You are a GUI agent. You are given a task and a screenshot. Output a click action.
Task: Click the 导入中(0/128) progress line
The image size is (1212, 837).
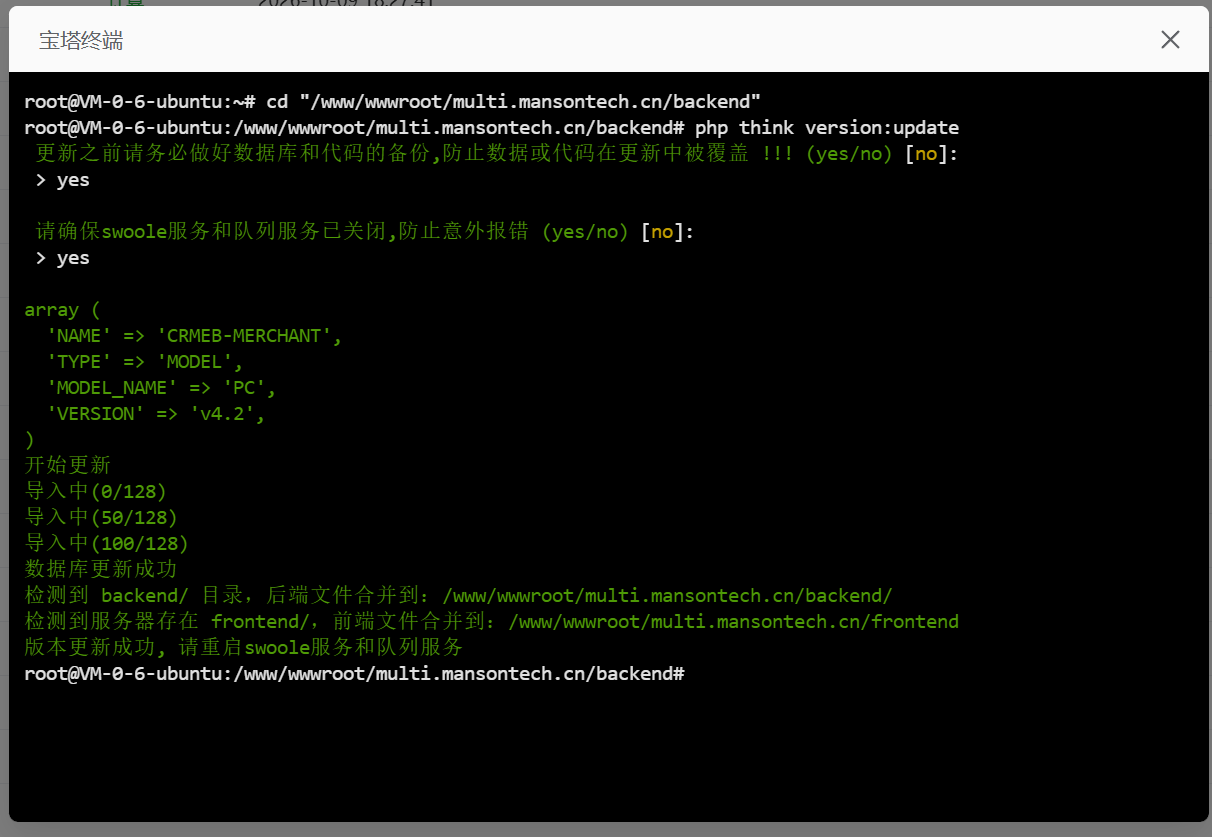96,492
